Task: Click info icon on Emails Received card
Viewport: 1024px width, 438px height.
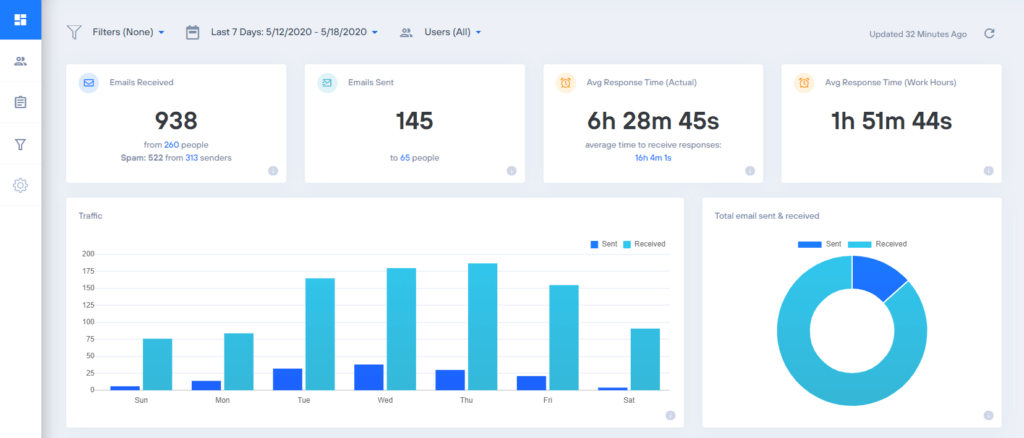Action: pos(273,170)
